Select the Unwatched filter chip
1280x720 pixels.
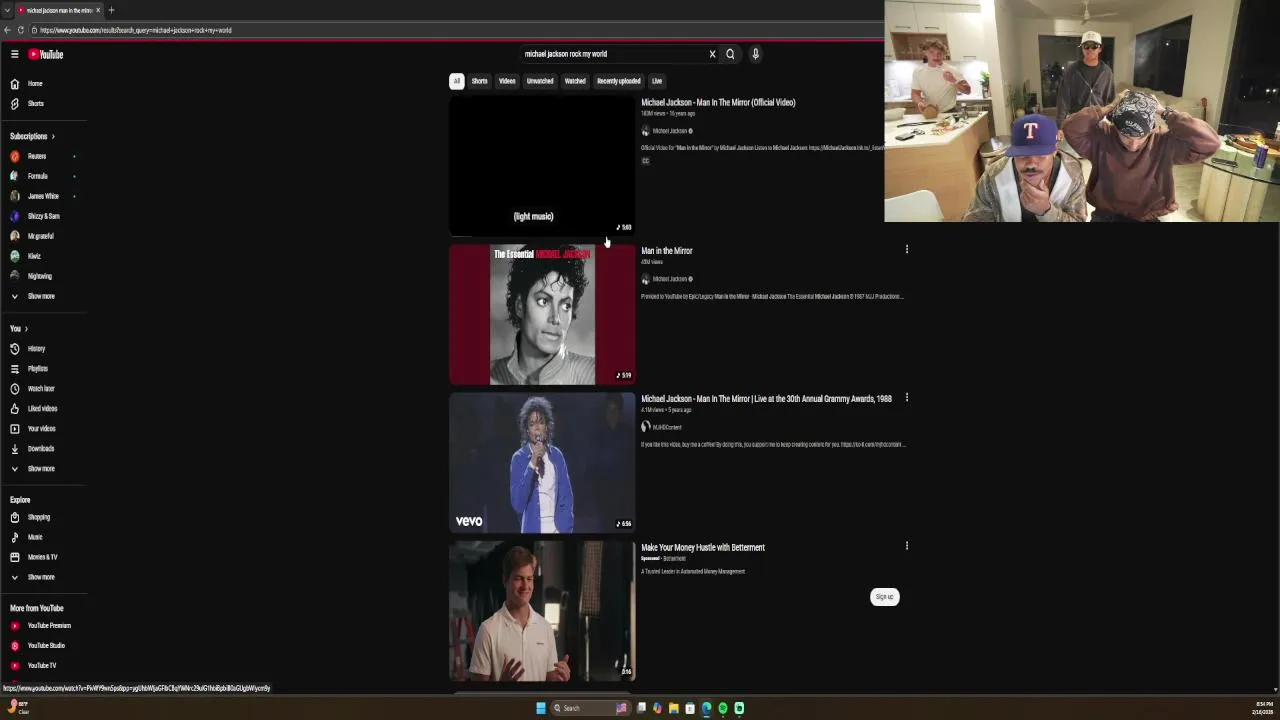tap(540, 81)
